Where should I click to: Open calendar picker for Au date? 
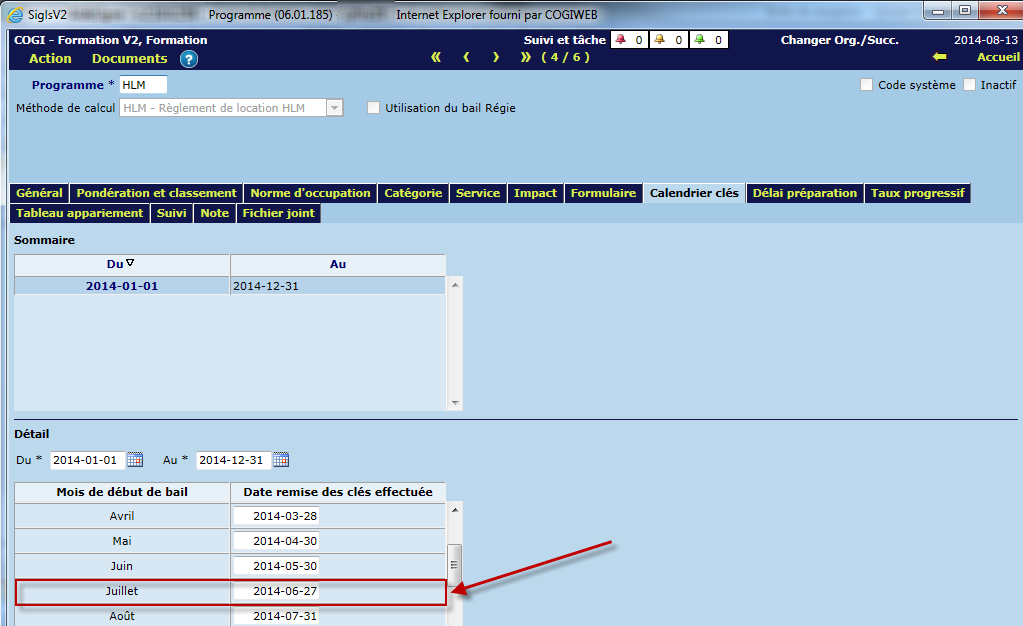point(281,460)
